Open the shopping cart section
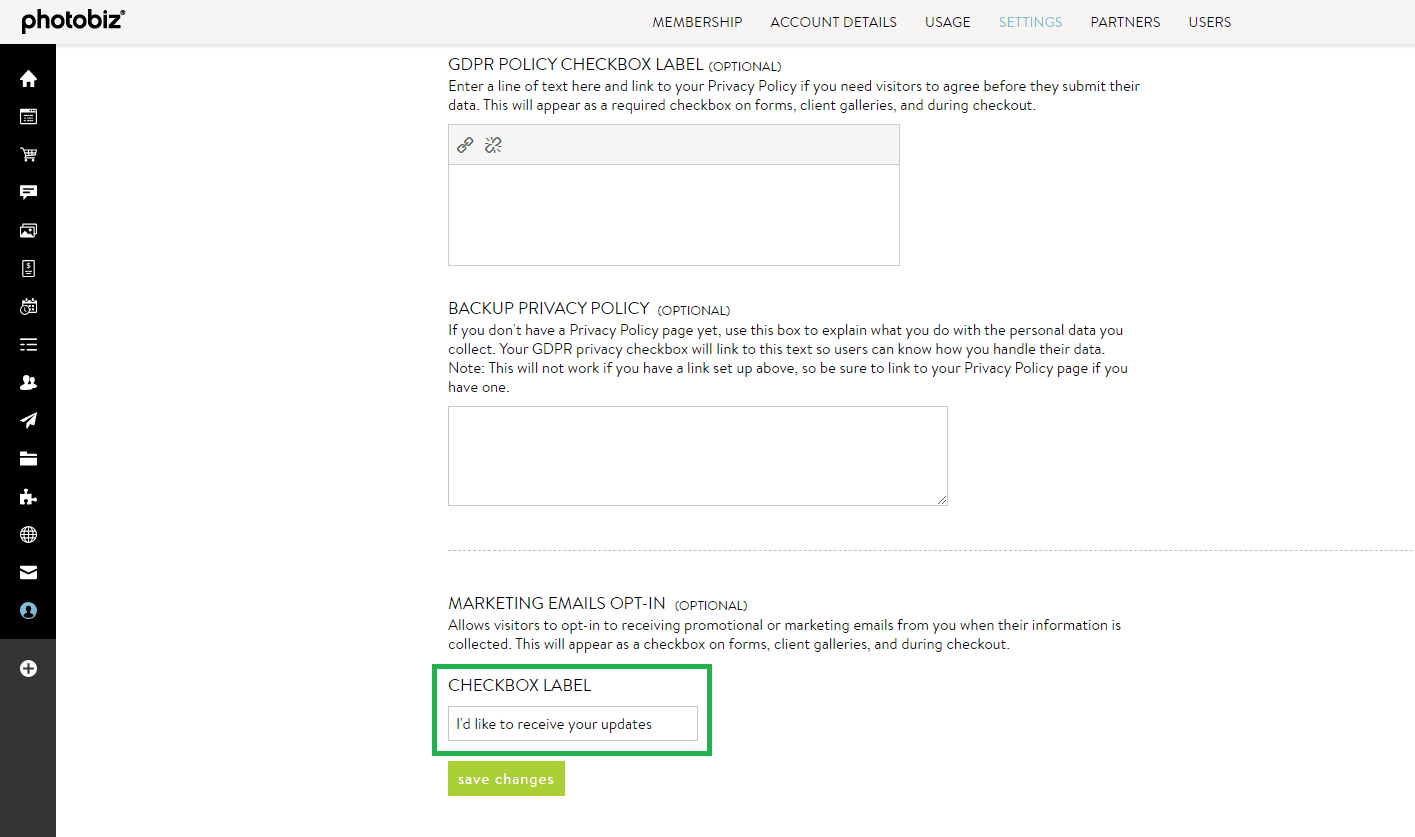Image resolution: width=1415 pixels, height=837 pixels. tap(27, 154)
